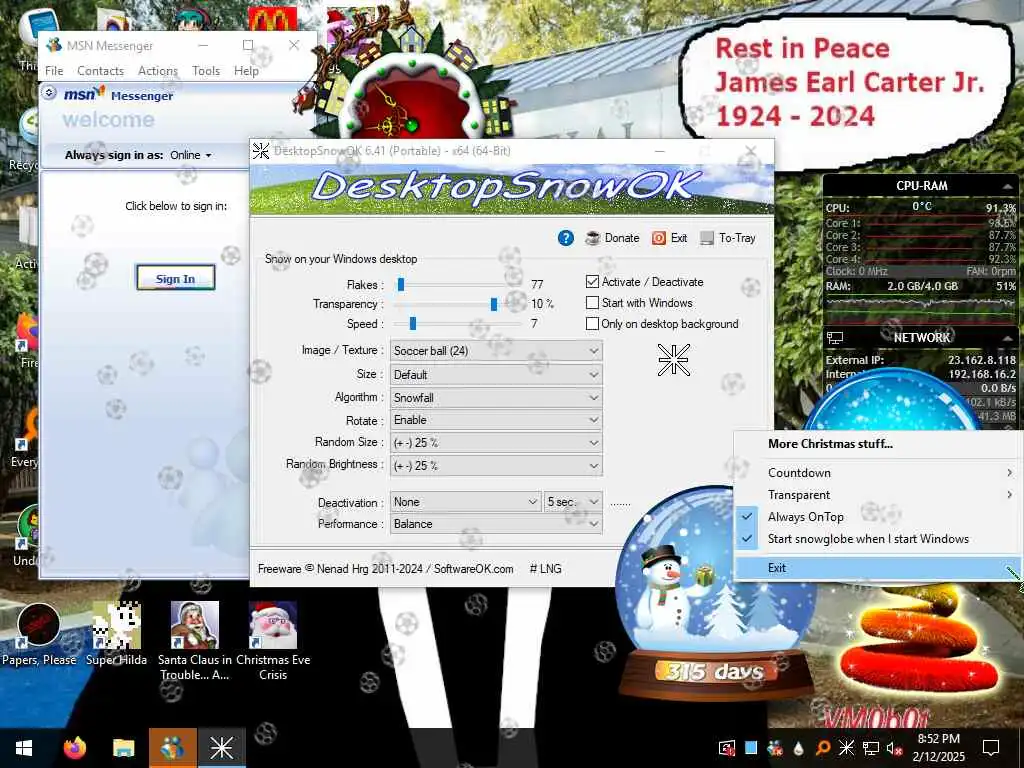Click the DesktopSnowOK title bar snowflake icon
1024x768 pixels.
point(261,151)
